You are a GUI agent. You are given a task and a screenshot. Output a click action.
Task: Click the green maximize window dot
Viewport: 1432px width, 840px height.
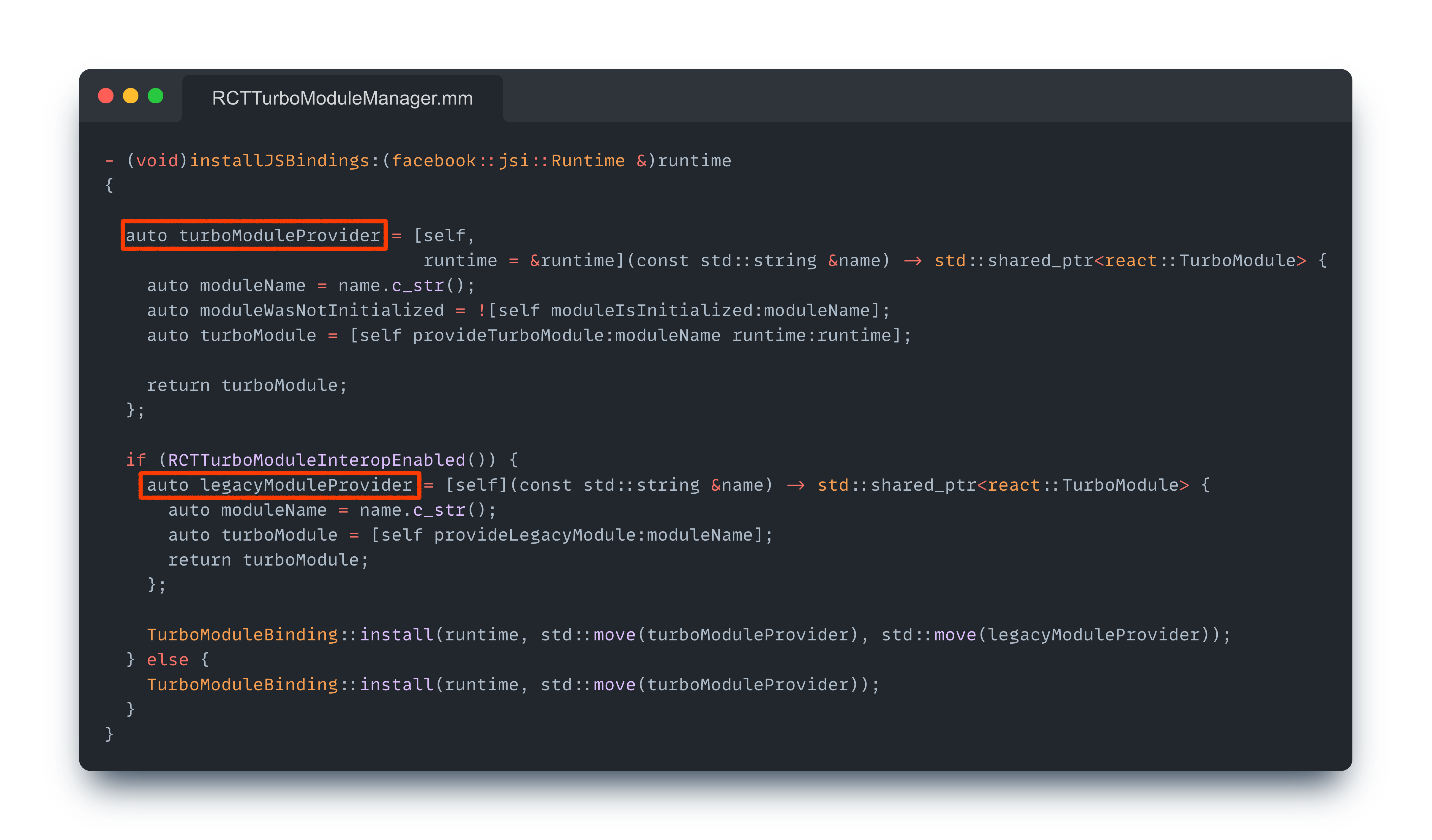156,96
